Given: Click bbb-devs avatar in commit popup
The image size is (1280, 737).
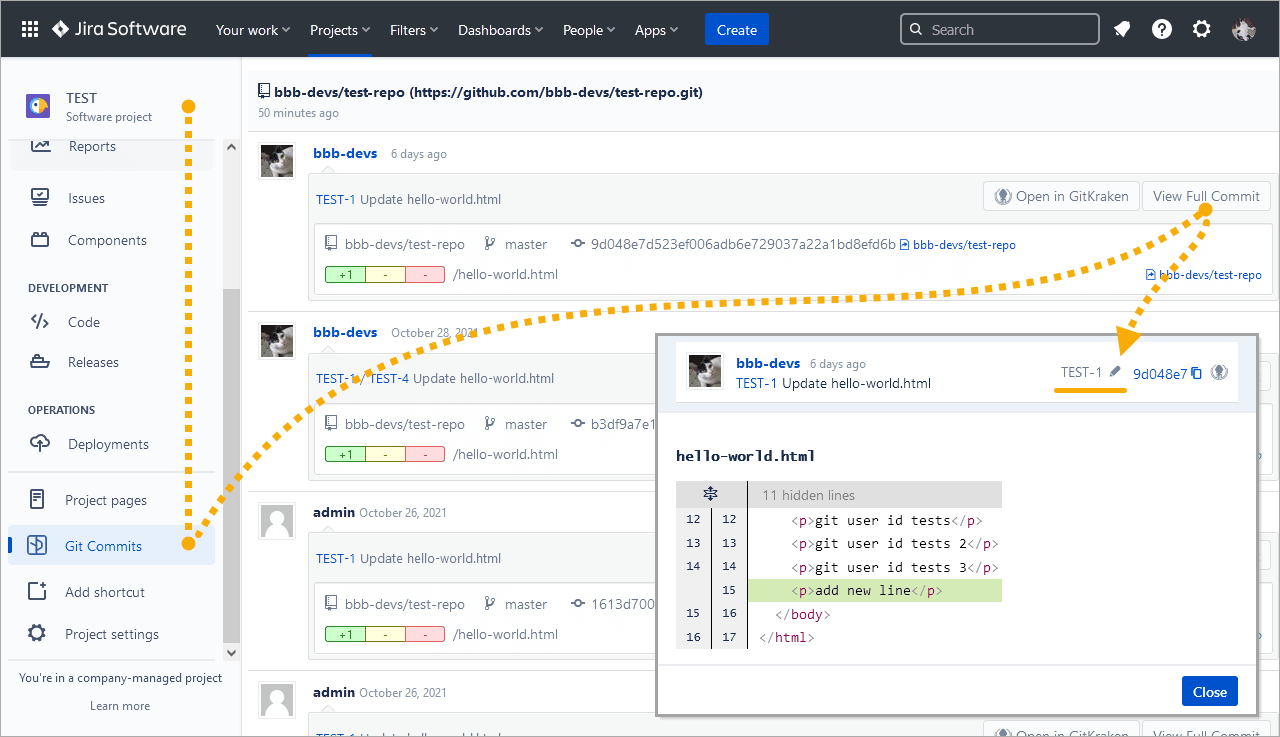Looking at the screenshot, I should point(706,372).
